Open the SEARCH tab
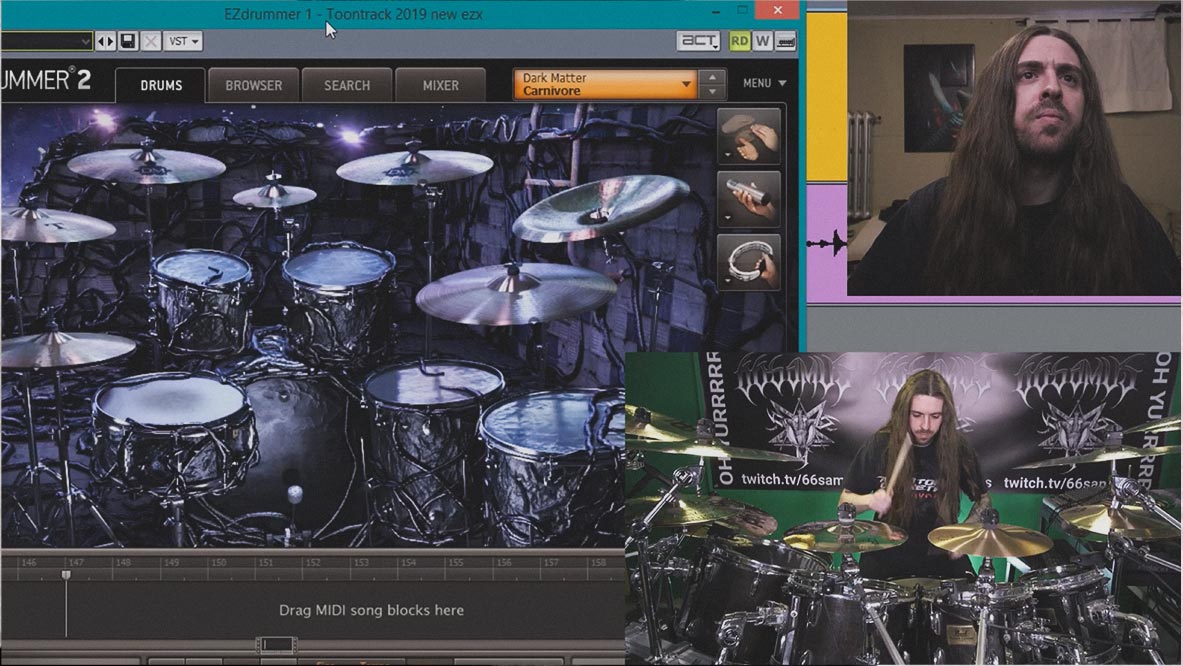This screenshot has width=1183, height=666. (x=347, y=85)
